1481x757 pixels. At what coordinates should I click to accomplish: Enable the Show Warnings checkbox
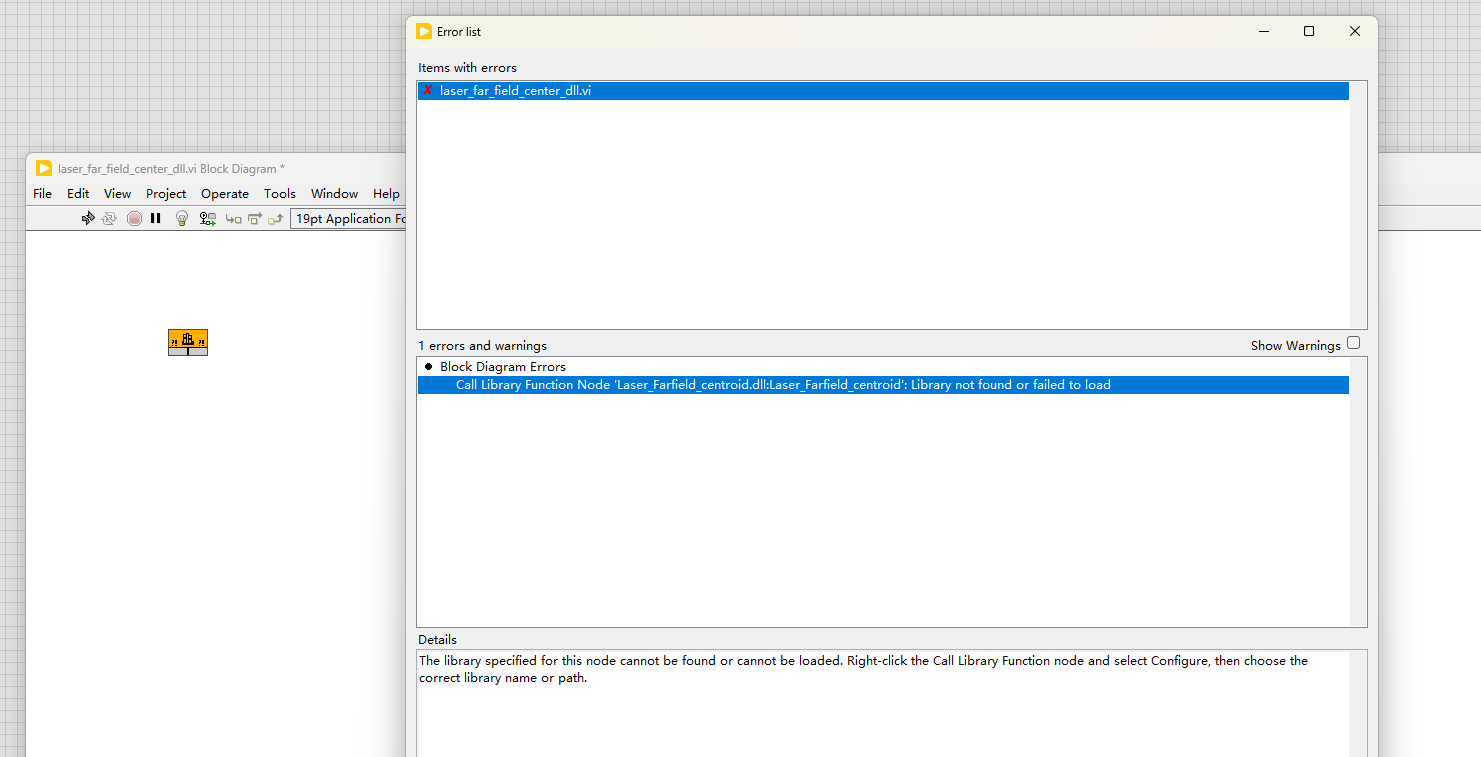pos(1354,343)
